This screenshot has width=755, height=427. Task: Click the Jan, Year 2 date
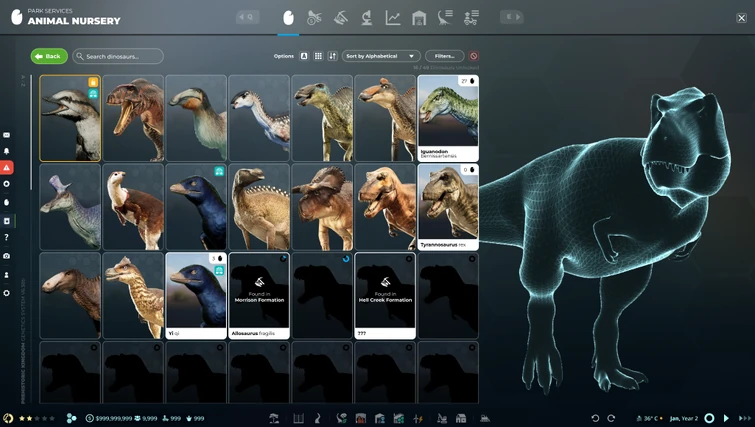(683, 418)
